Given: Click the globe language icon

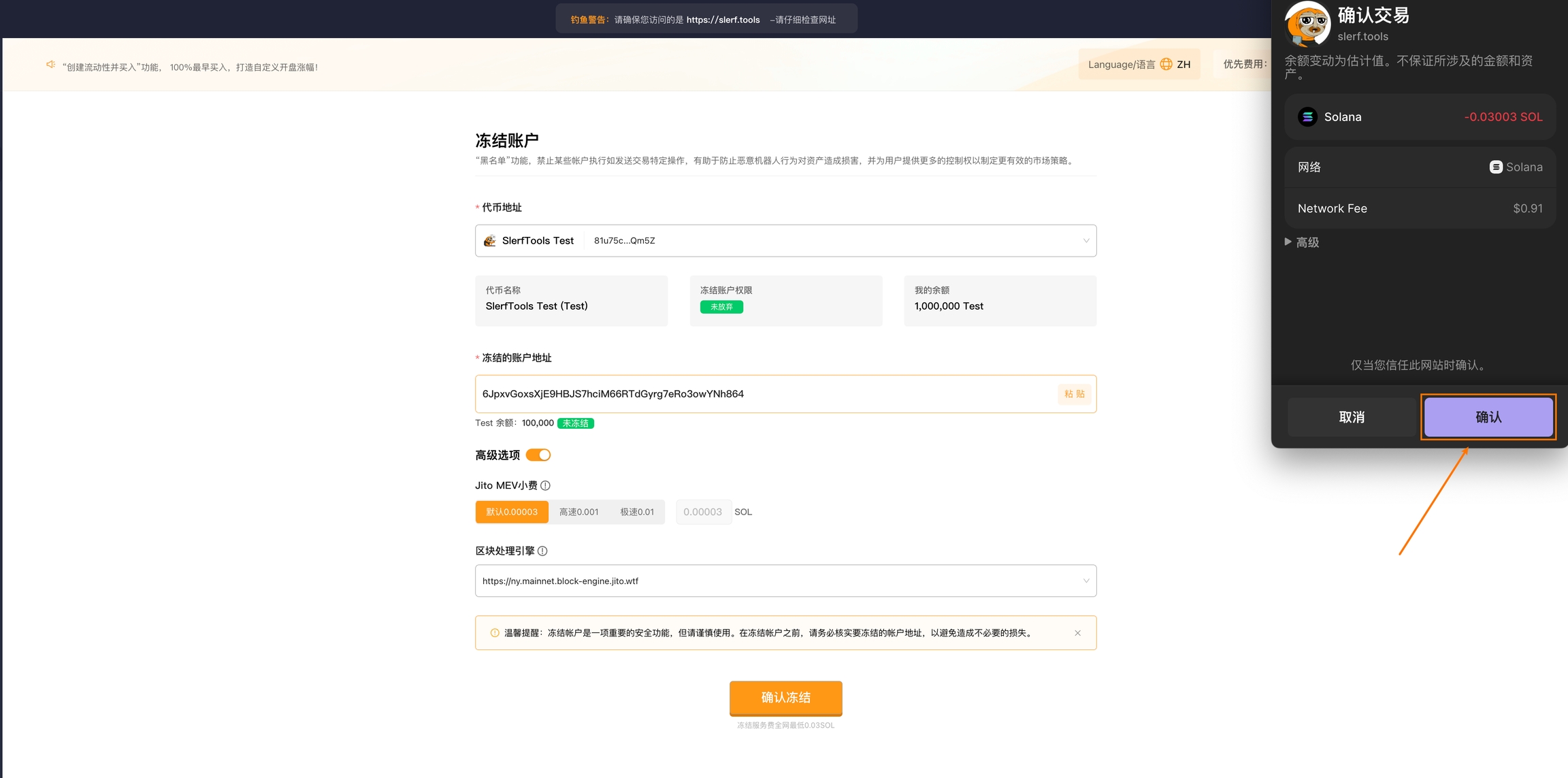Looking at the screenshot, I should pyautogui.click(x=1166, y=65).
